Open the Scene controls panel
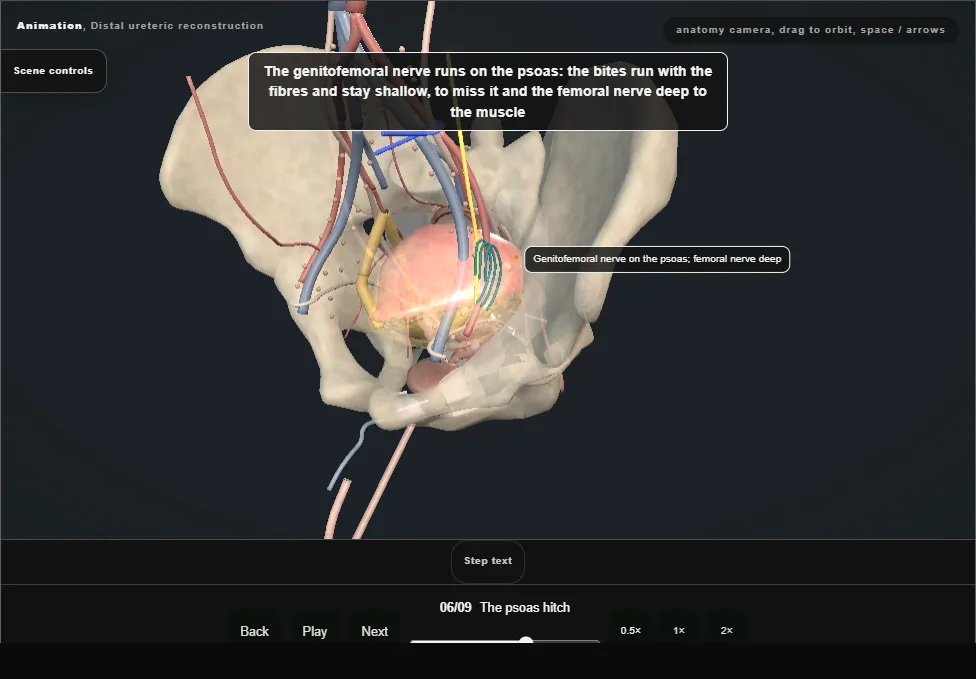The image size is (976, 679). pyautogui.click(x=54, y=71)
